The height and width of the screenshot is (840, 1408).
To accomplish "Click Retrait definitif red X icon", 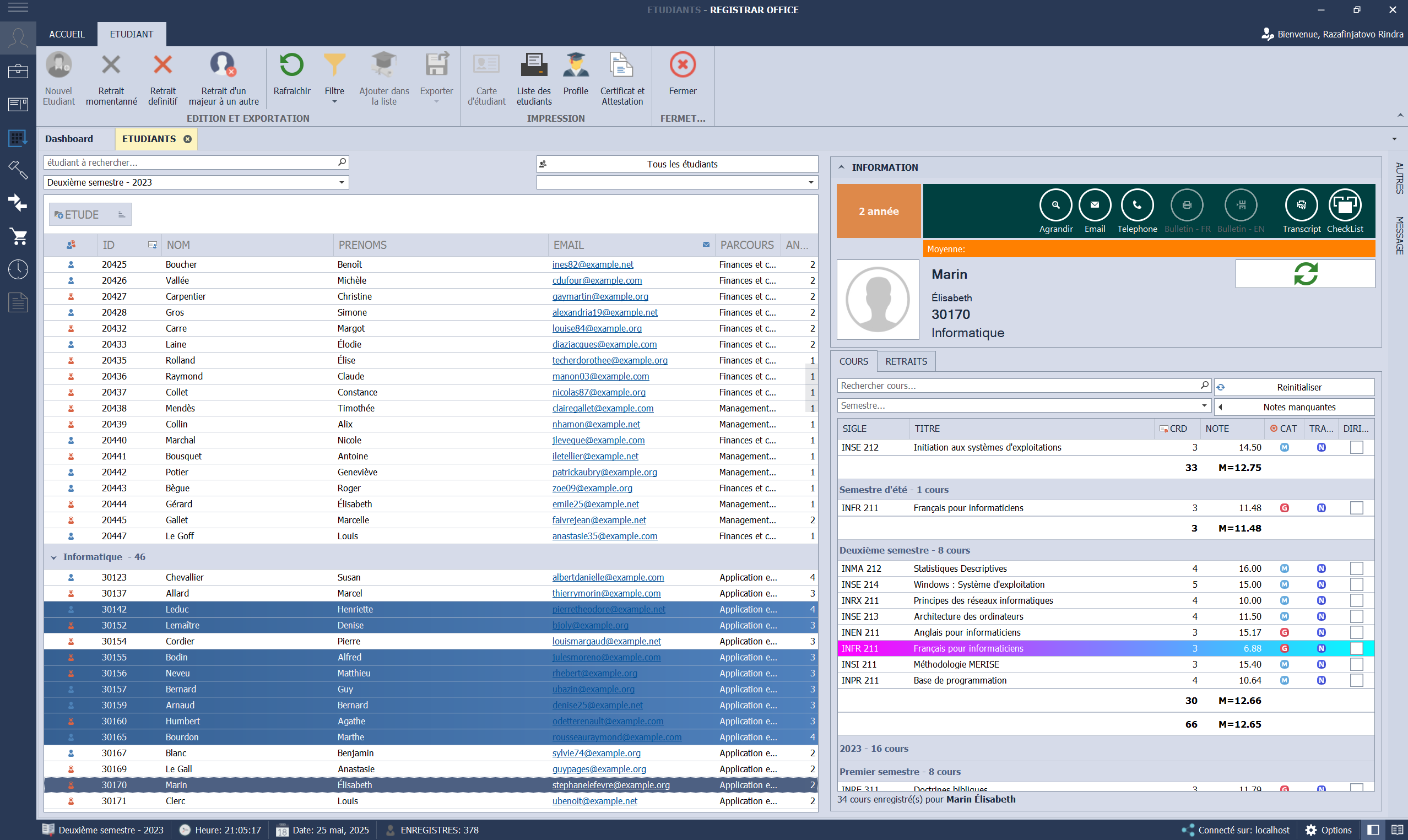I will tap(163, 66).
